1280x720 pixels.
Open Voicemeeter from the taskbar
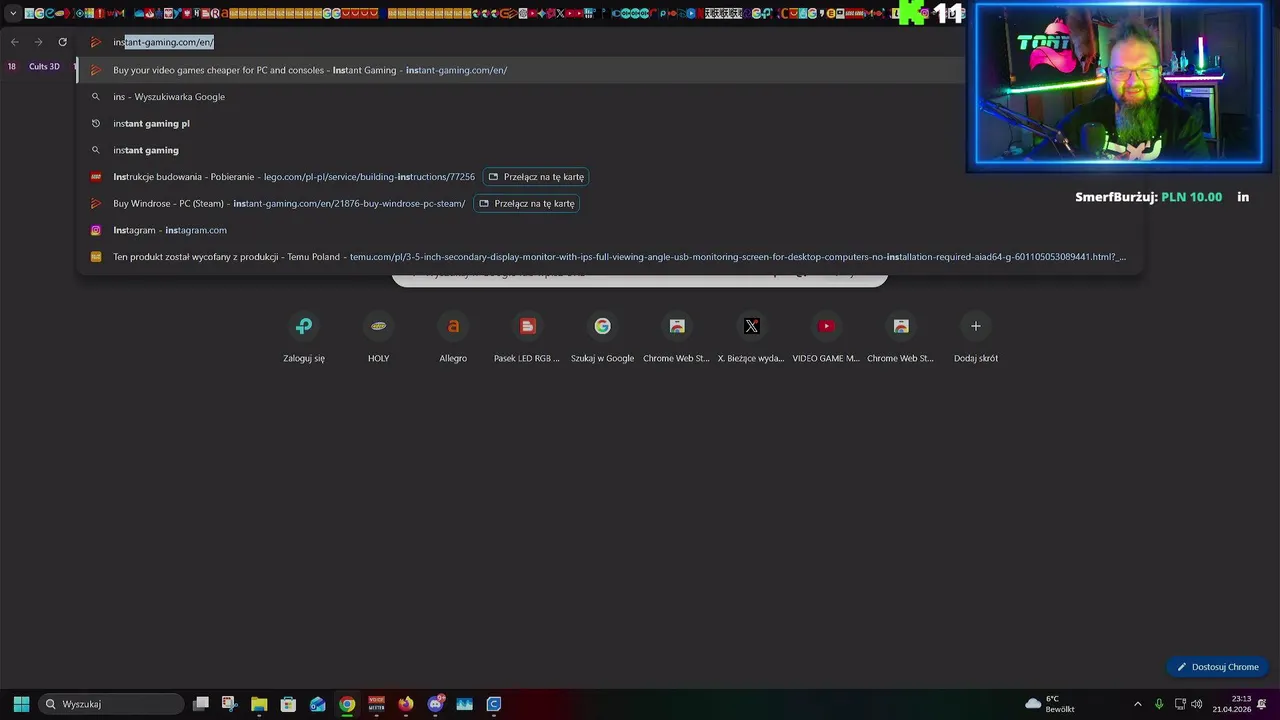point(377,704)
